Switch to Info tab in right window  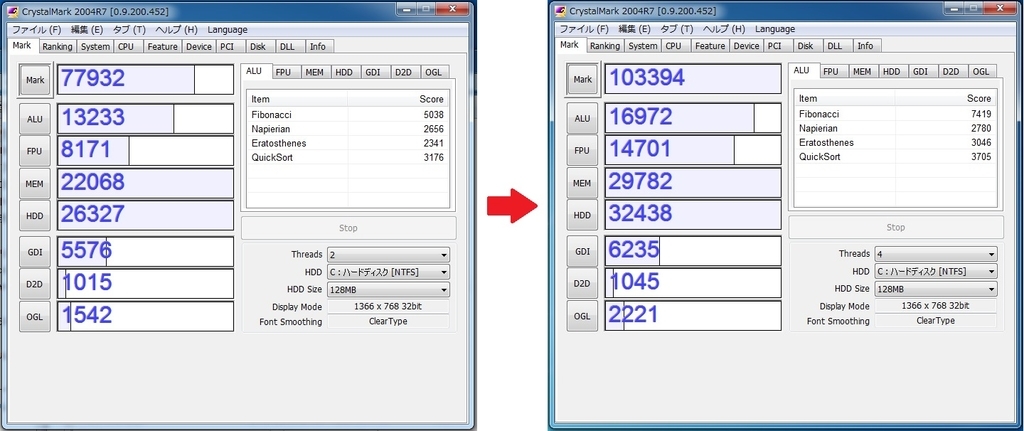865,46
